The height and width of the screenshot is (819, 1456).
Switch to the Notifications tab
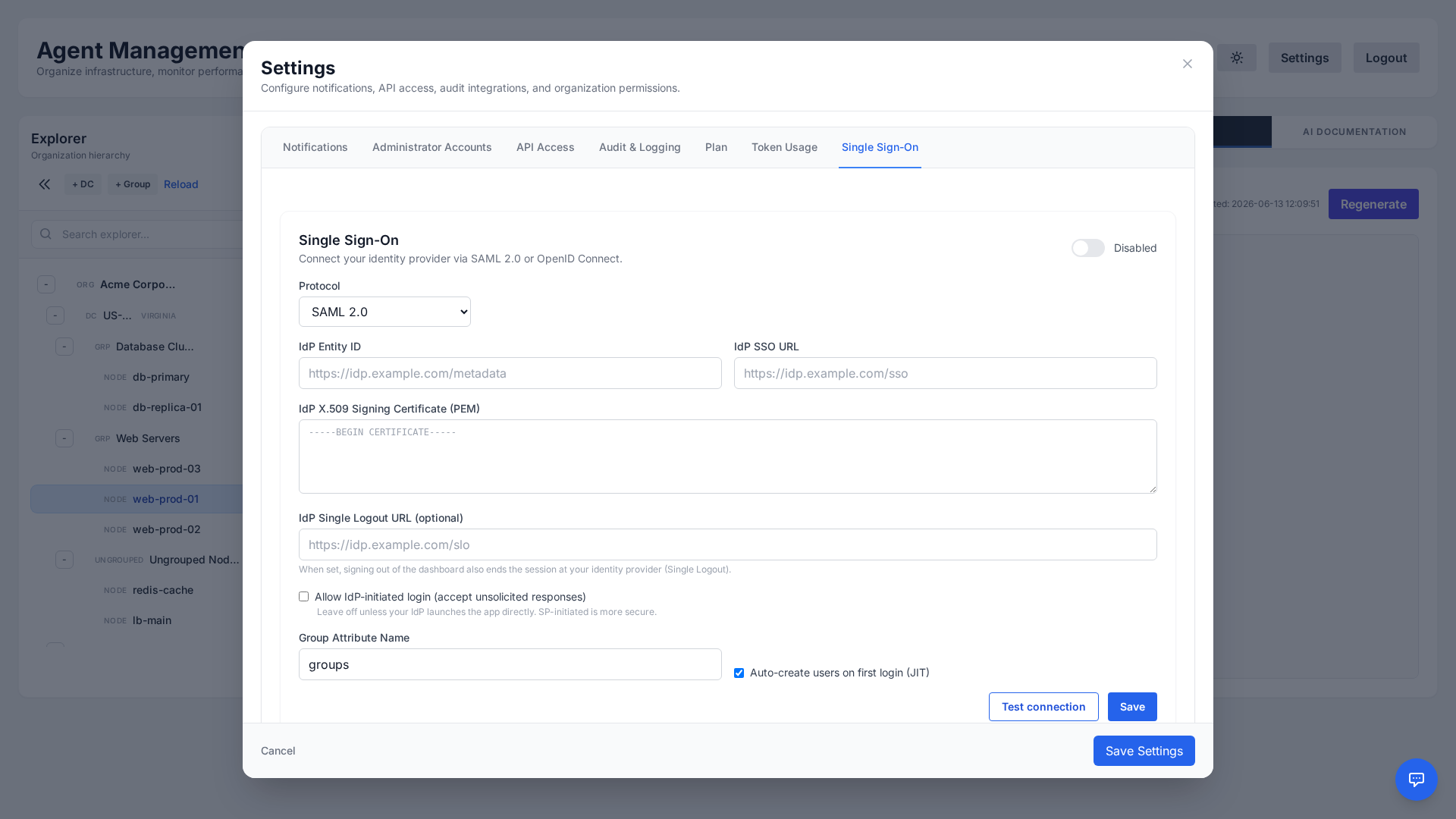pyautogui.click(x=315, y=147)
